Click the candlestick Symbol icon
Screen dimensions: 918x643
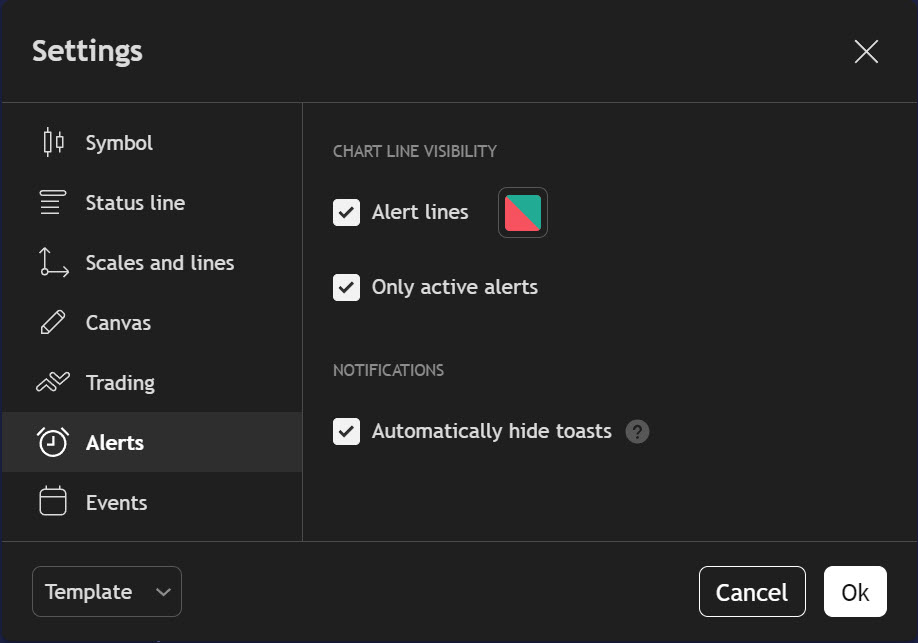(53, 143)
